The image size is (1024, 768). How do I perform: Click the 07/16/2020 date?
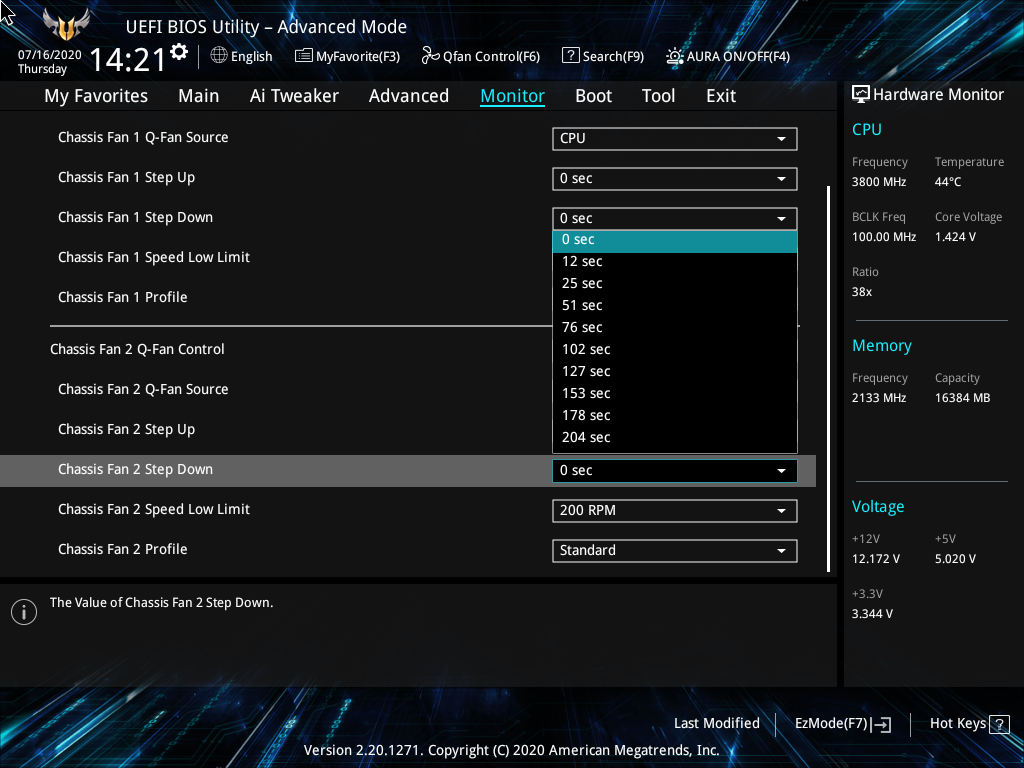[50, 55]
